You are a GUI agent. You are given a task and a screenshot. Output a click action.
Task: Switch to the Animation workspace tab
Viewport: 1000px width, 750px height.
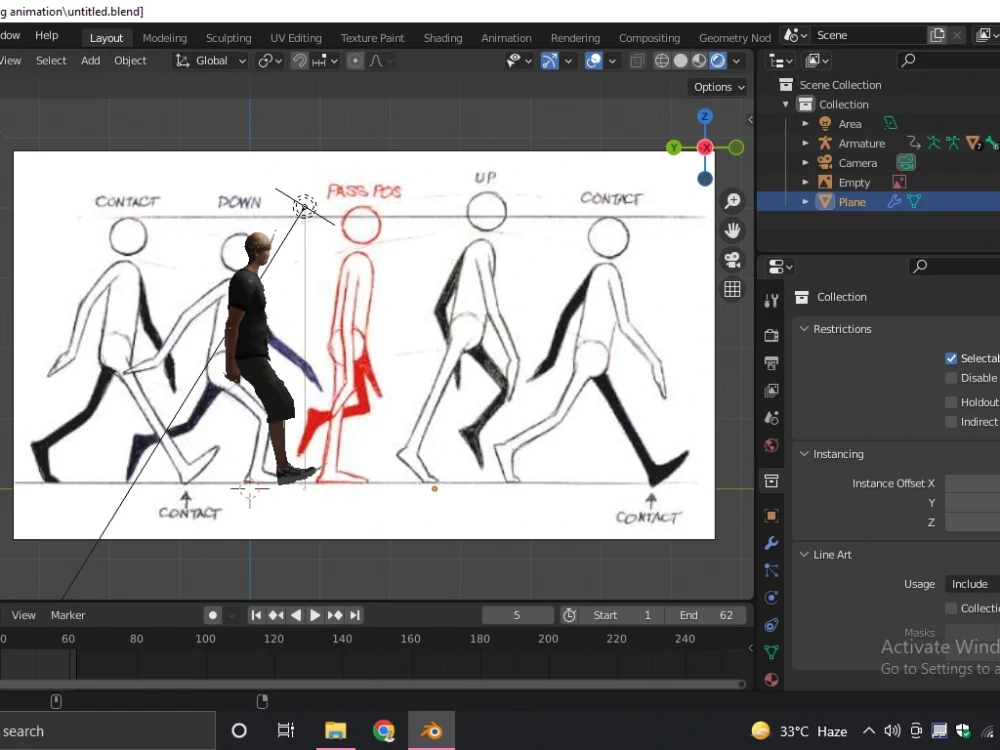pyautogui.click(x=506, y=38)
